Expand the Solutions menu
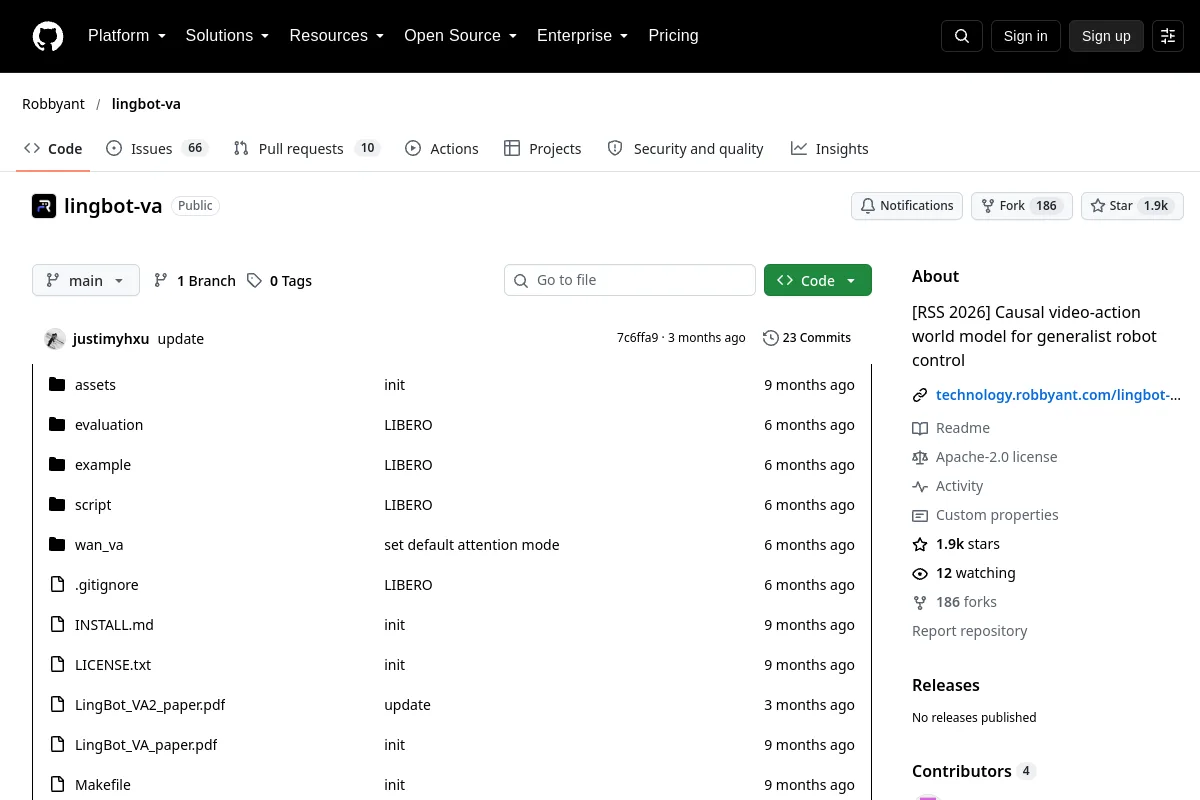 228,36
